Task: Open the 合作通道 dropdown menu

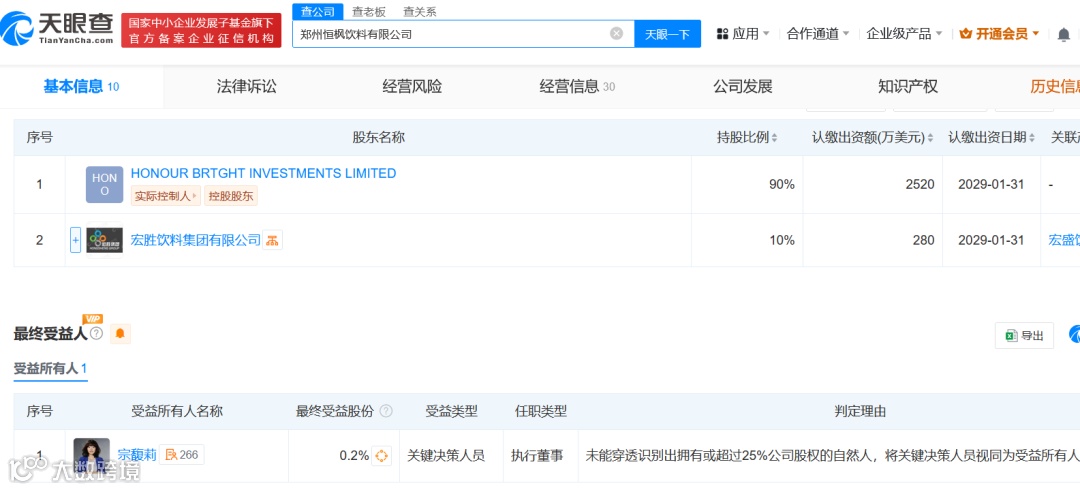Action: click(x=818, y=34)
